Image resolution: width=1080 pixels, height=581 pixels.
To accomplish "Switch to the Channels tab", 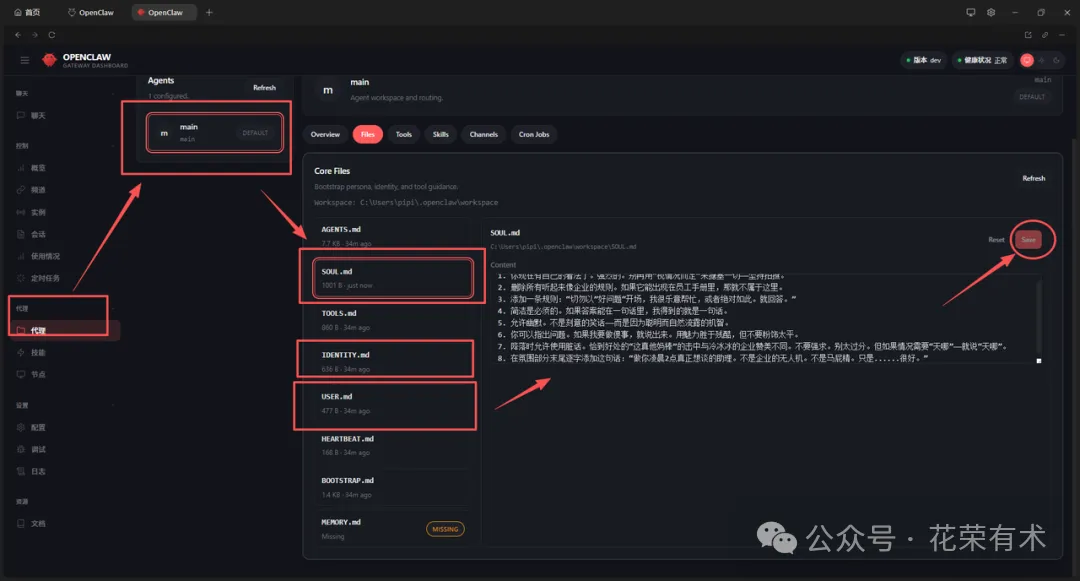I will (x=484, y=134).
